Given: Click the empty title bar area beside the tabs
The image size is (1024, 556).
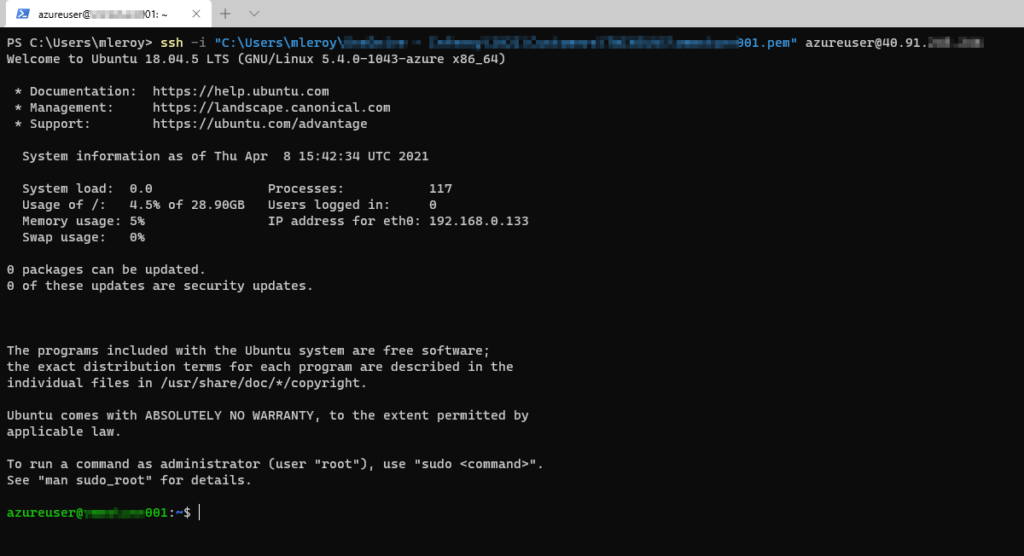Looking at the screenshot, I should pos(640,14).
